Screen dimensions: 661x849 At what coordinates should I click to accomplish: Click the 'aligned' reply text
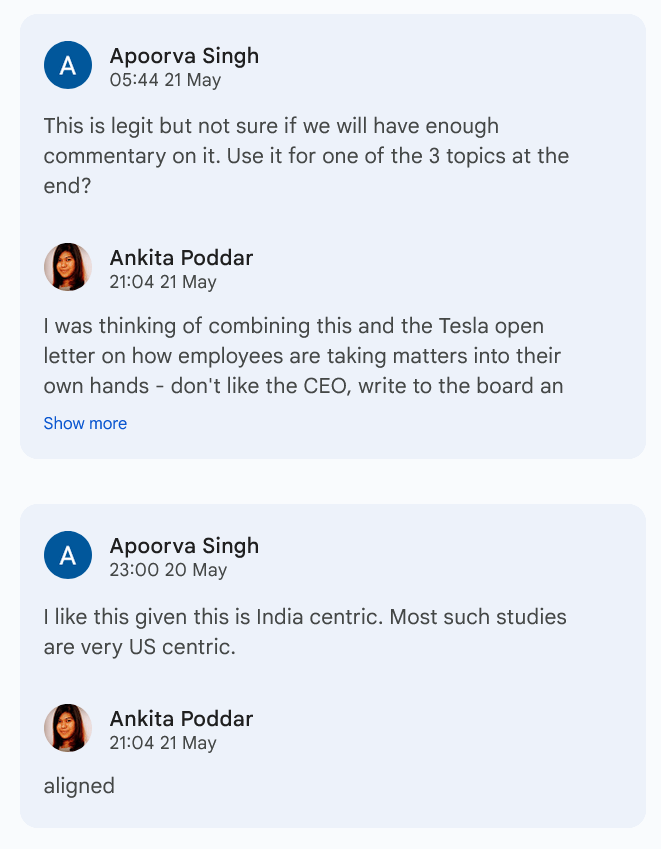point(79,786)
